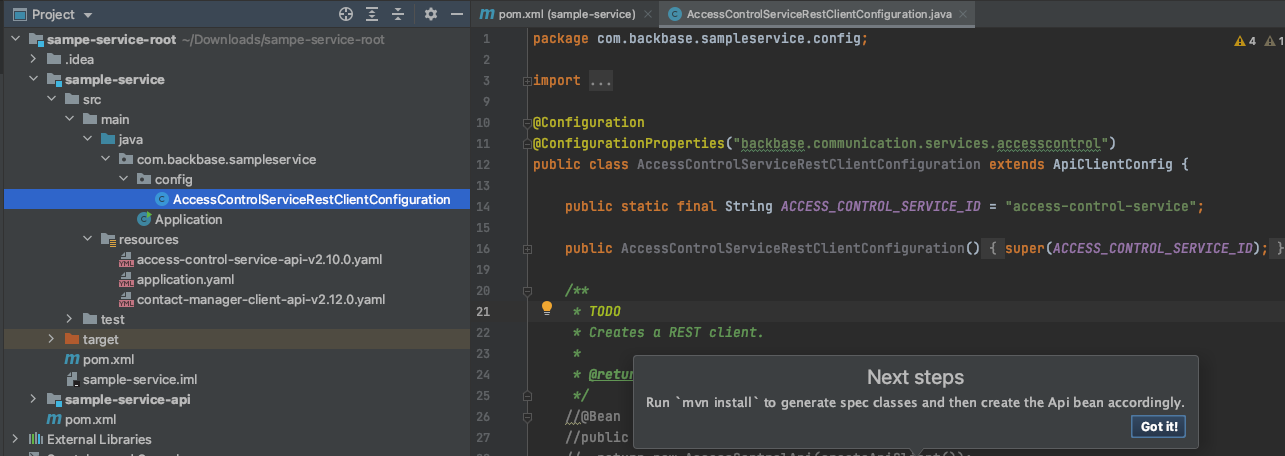This screenshot has width=1285, height=456.
Task: Click the Got it! button
Action: 1159,427
